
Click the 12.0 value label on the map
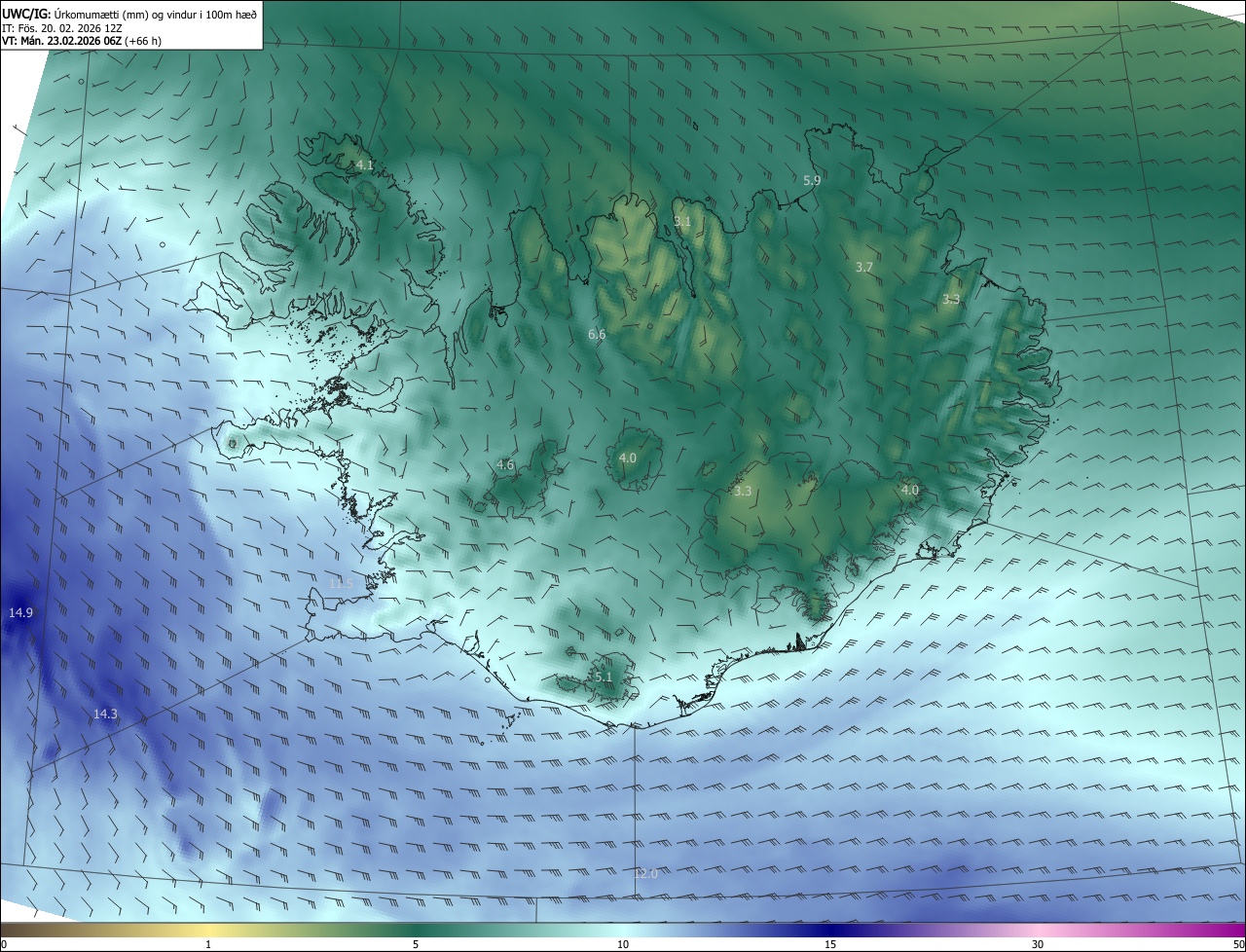[x=645, y=874]
